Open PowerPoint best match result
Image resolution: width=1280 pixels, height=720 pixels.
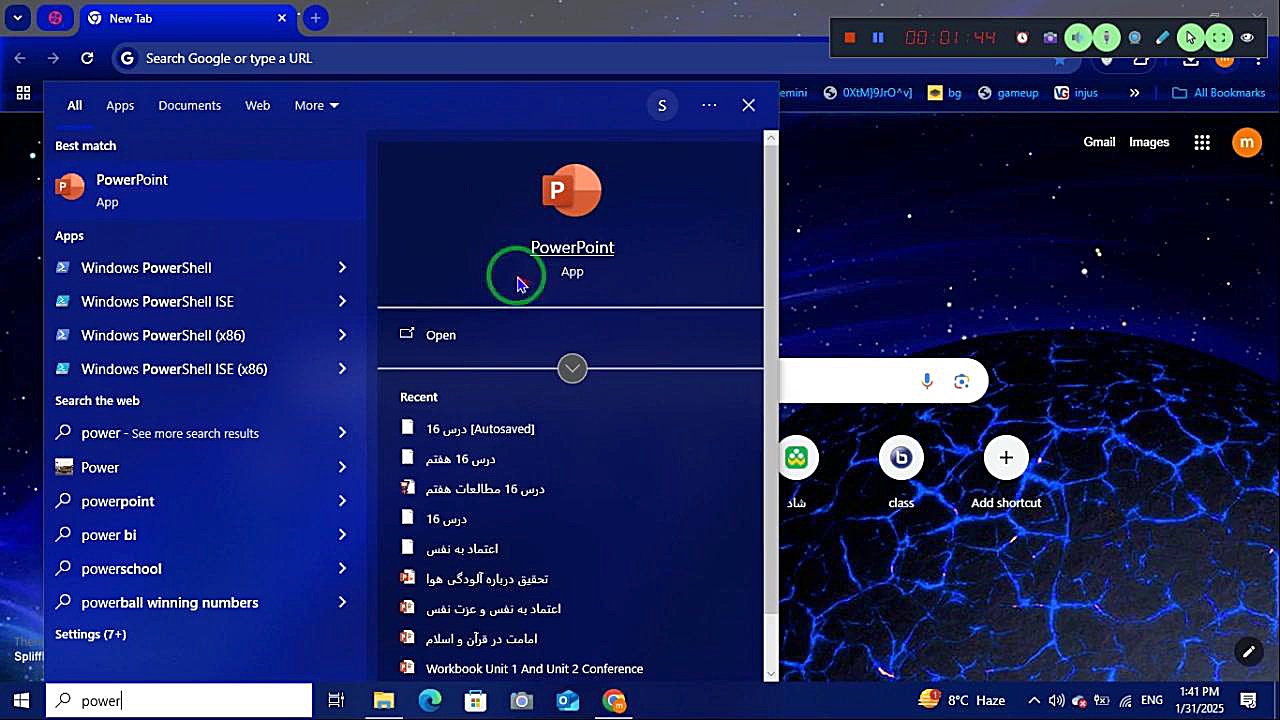(205, 189)
